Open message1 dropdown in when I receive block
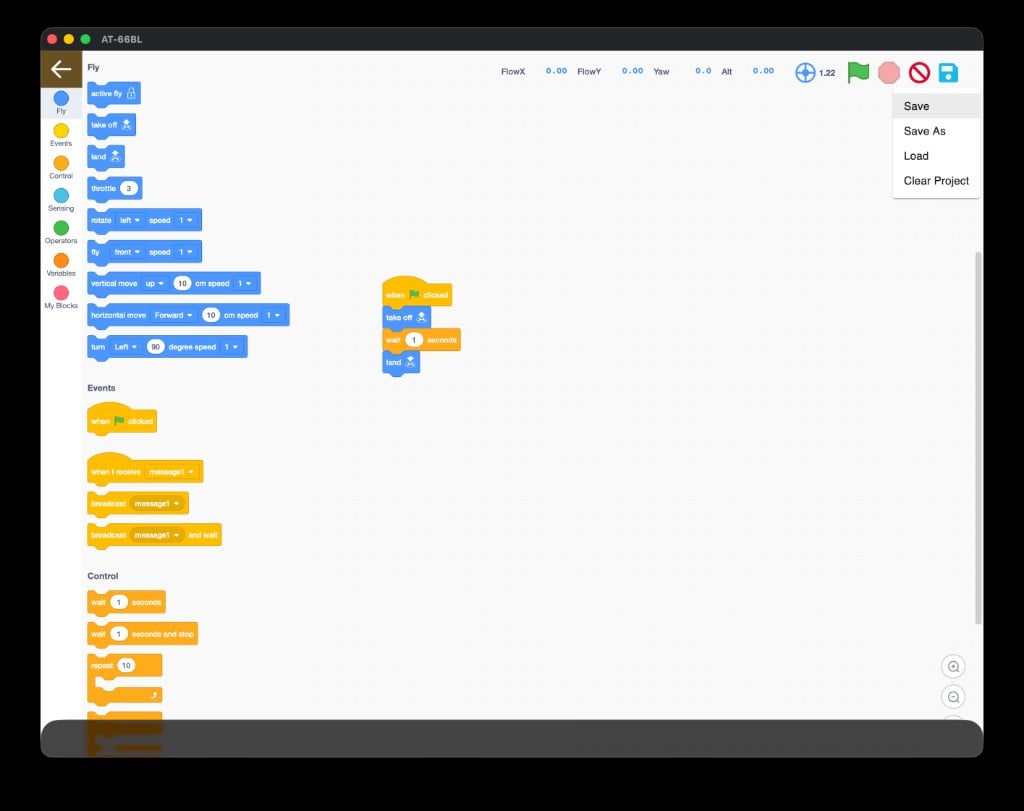This screenshot has height=811, width=1024. 171,471
